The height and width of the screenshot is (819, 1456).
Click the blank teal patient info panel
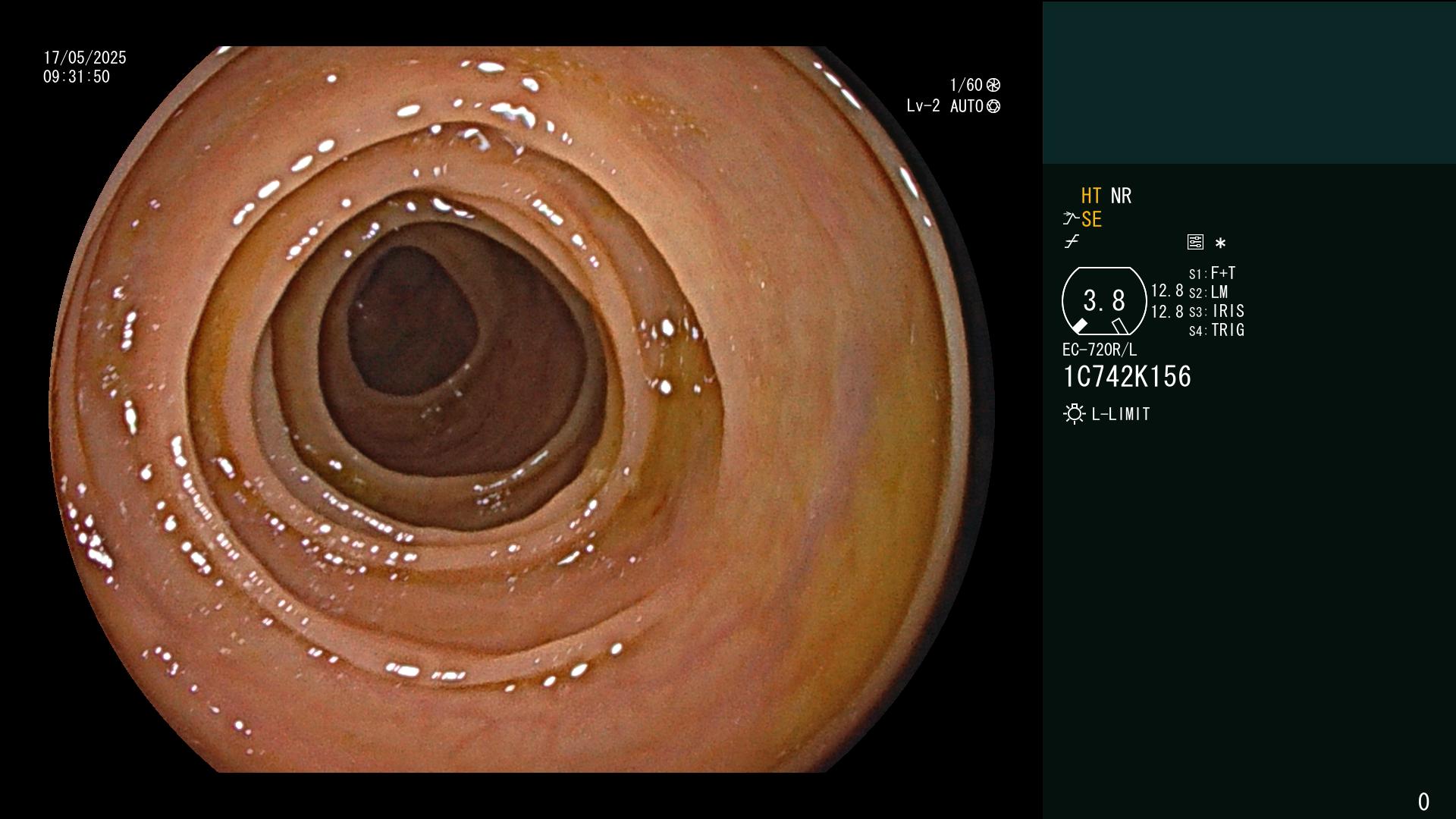click(1249, 82)
